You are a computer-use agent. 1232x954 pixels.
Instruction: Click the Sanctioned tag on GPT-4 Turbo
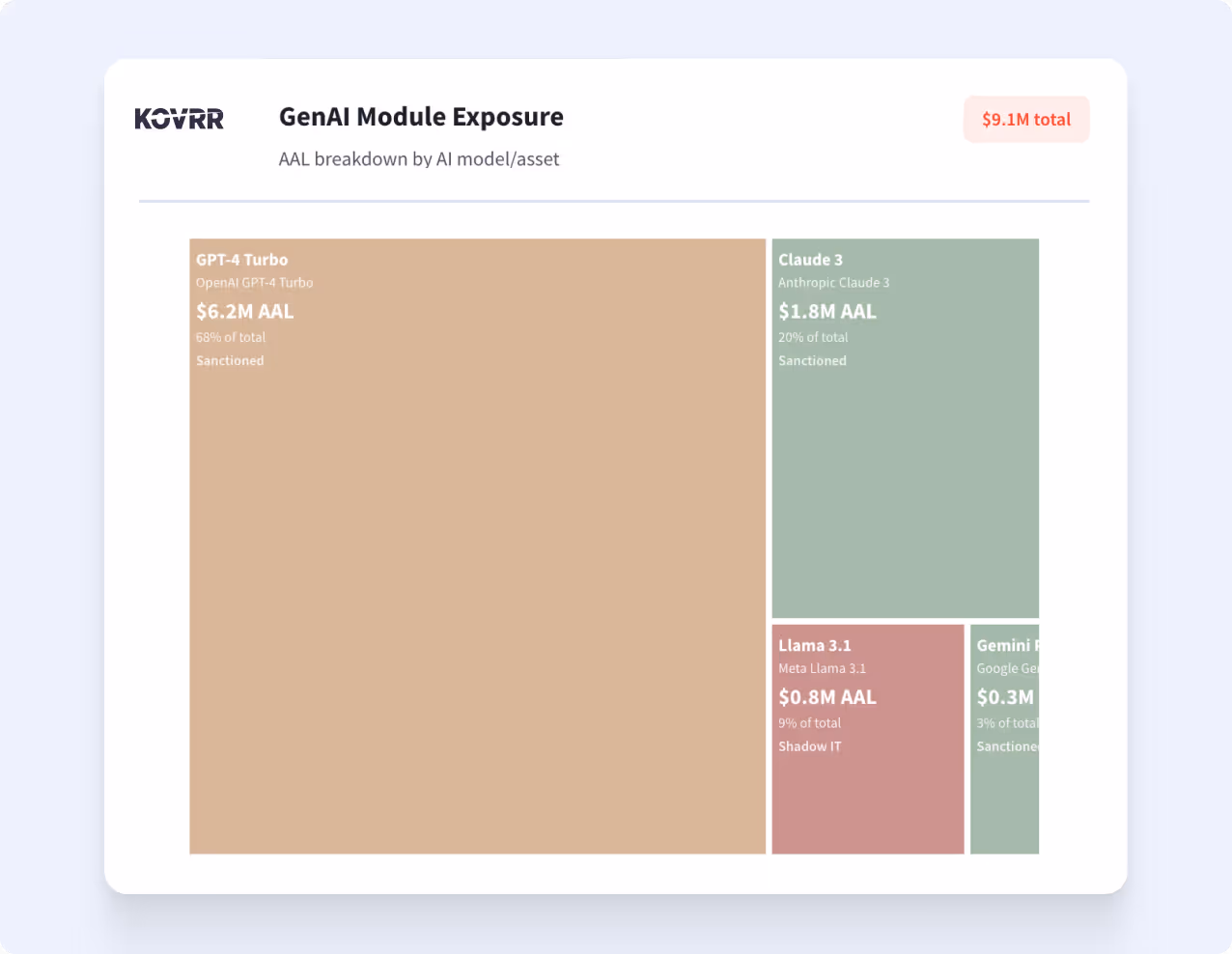(230, 360)
